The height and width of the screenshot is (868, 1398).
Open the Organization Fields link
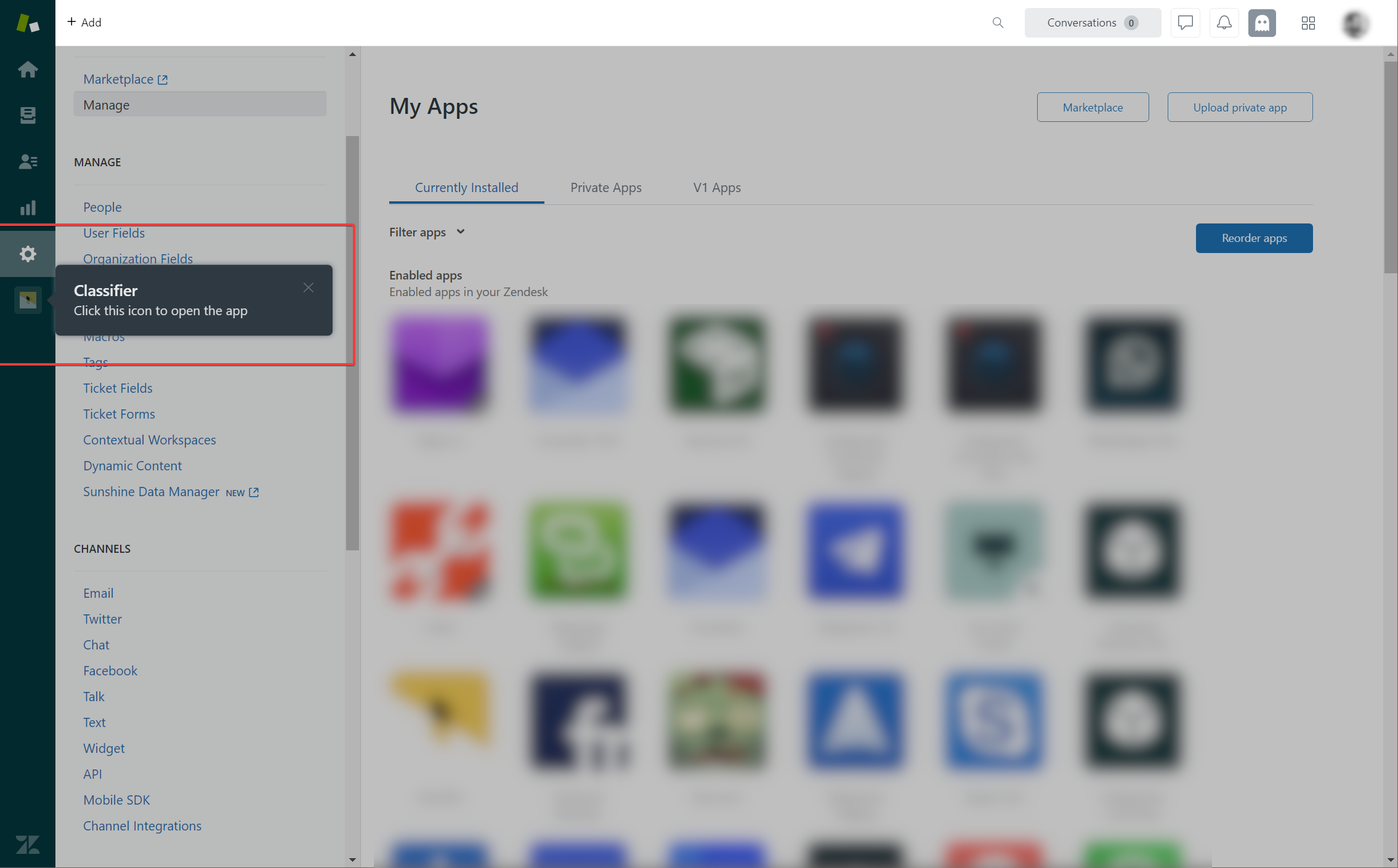click(x=138, y=259)
